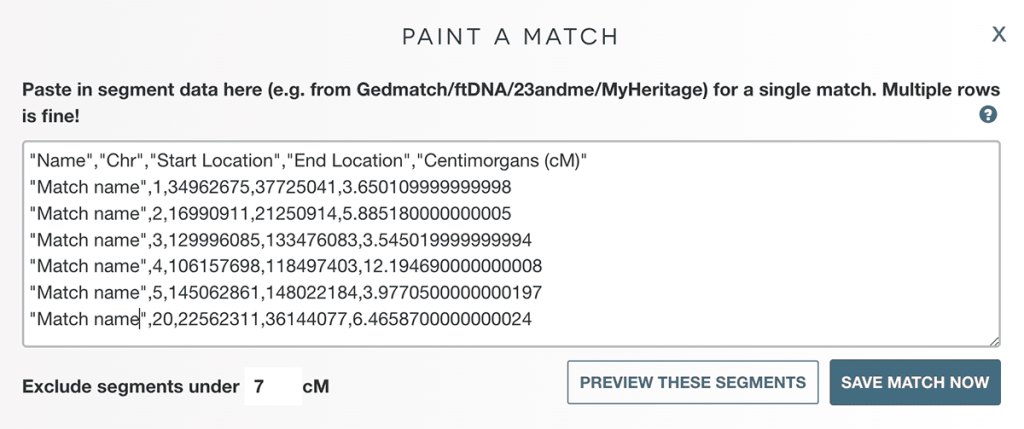This screenshot has width=1024, height=429.
Task: Grab the text area resize handle
Action: coord(994,341)
